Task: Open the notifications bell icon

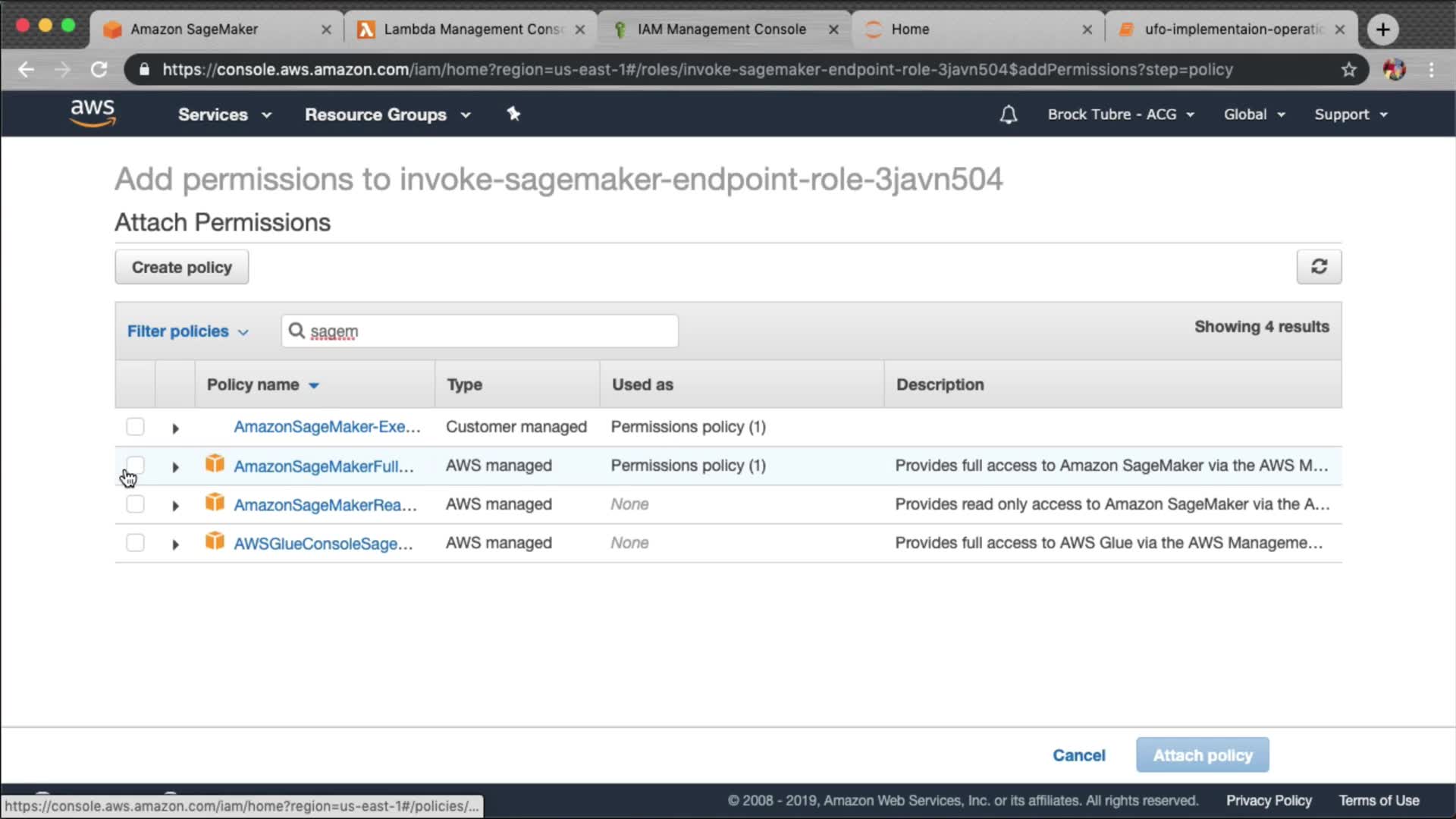Action: tap(1008, 115)
